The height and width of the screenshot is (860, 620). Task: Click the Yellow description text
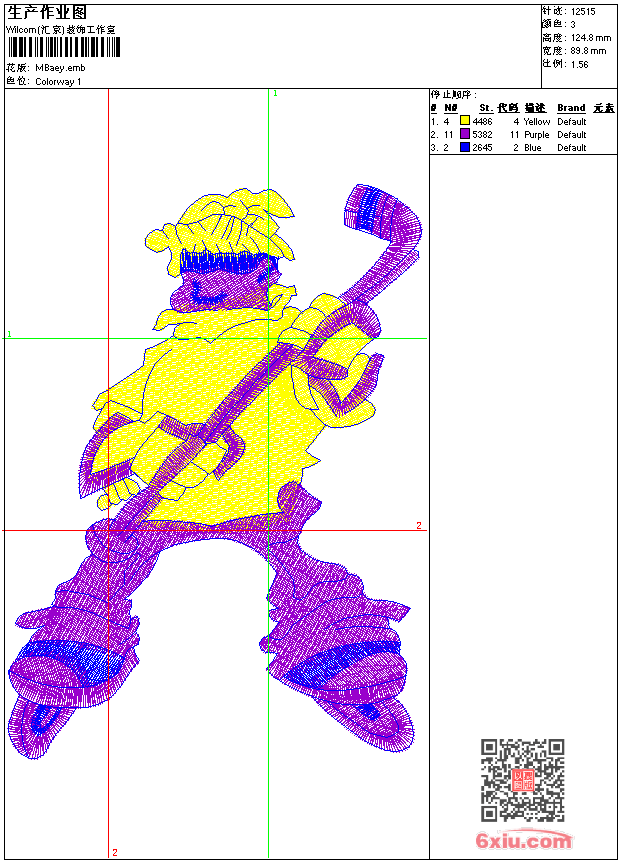[x=537, y=122]
